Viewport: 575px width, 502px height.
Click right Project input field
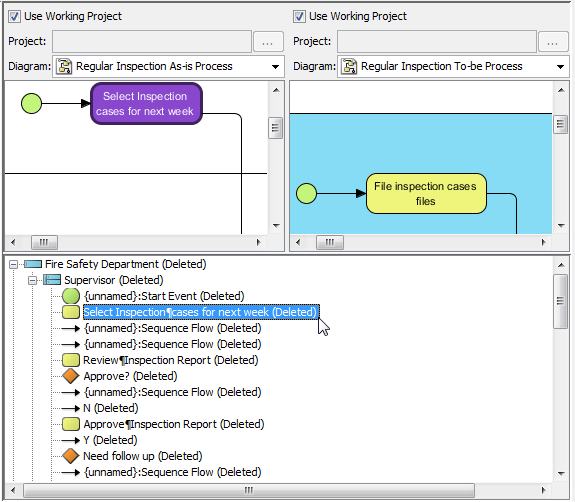[x=437, y=41]
